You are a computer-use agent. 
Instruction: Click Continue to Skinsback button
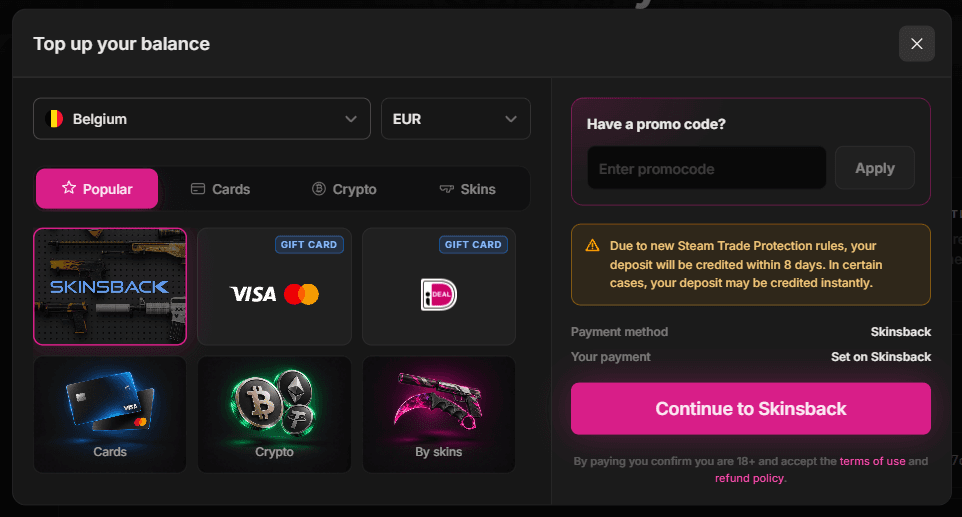point(751,408)
